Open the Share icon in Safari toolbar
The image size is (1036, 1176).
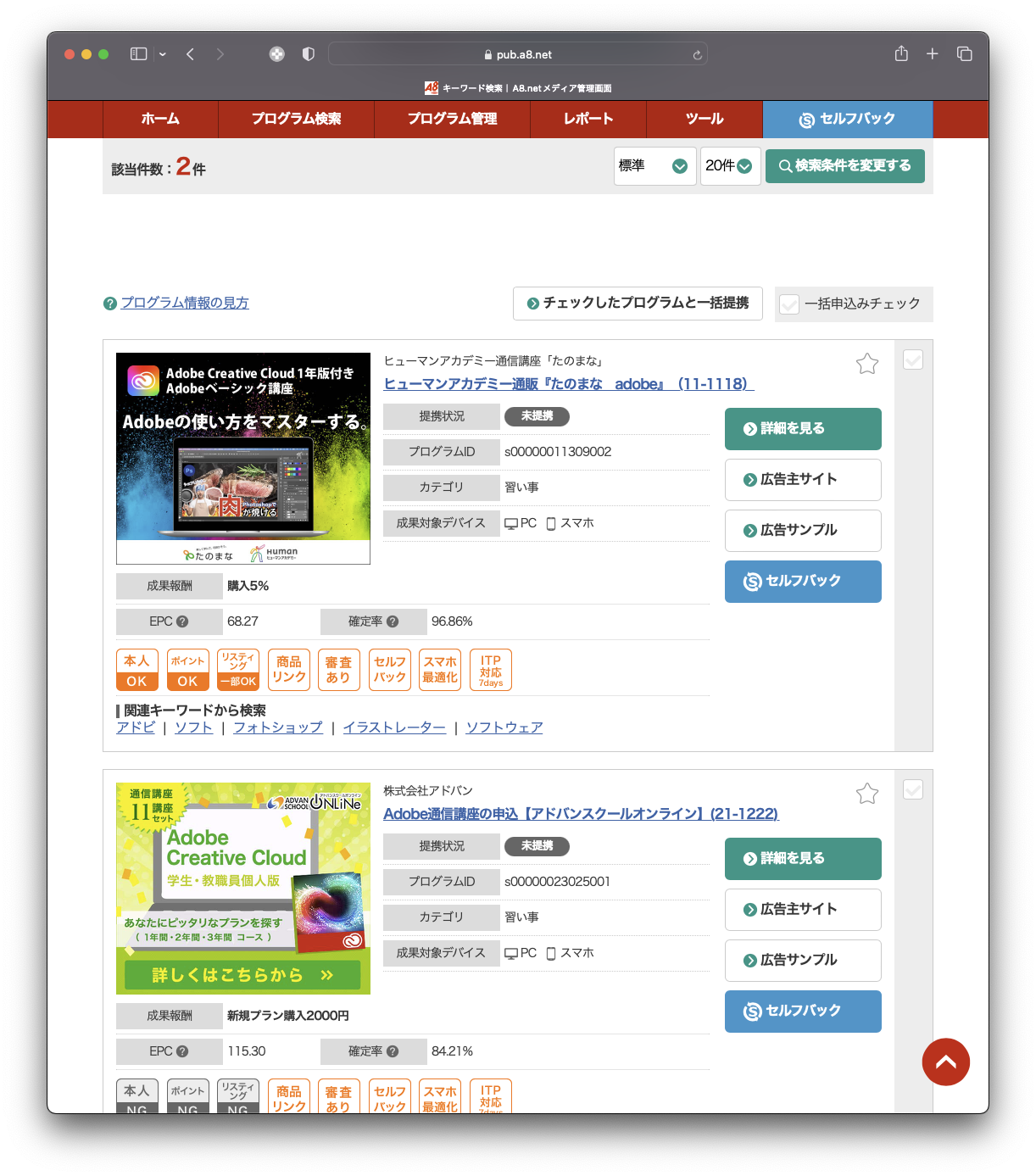(x=901, y=53)
